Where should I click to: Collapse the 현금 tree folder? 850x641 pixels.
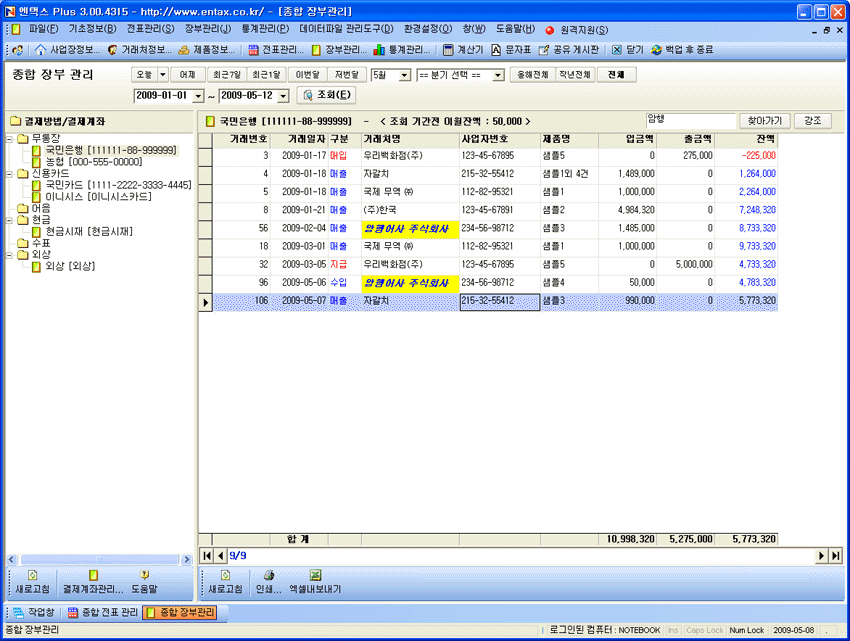[9, 220]
